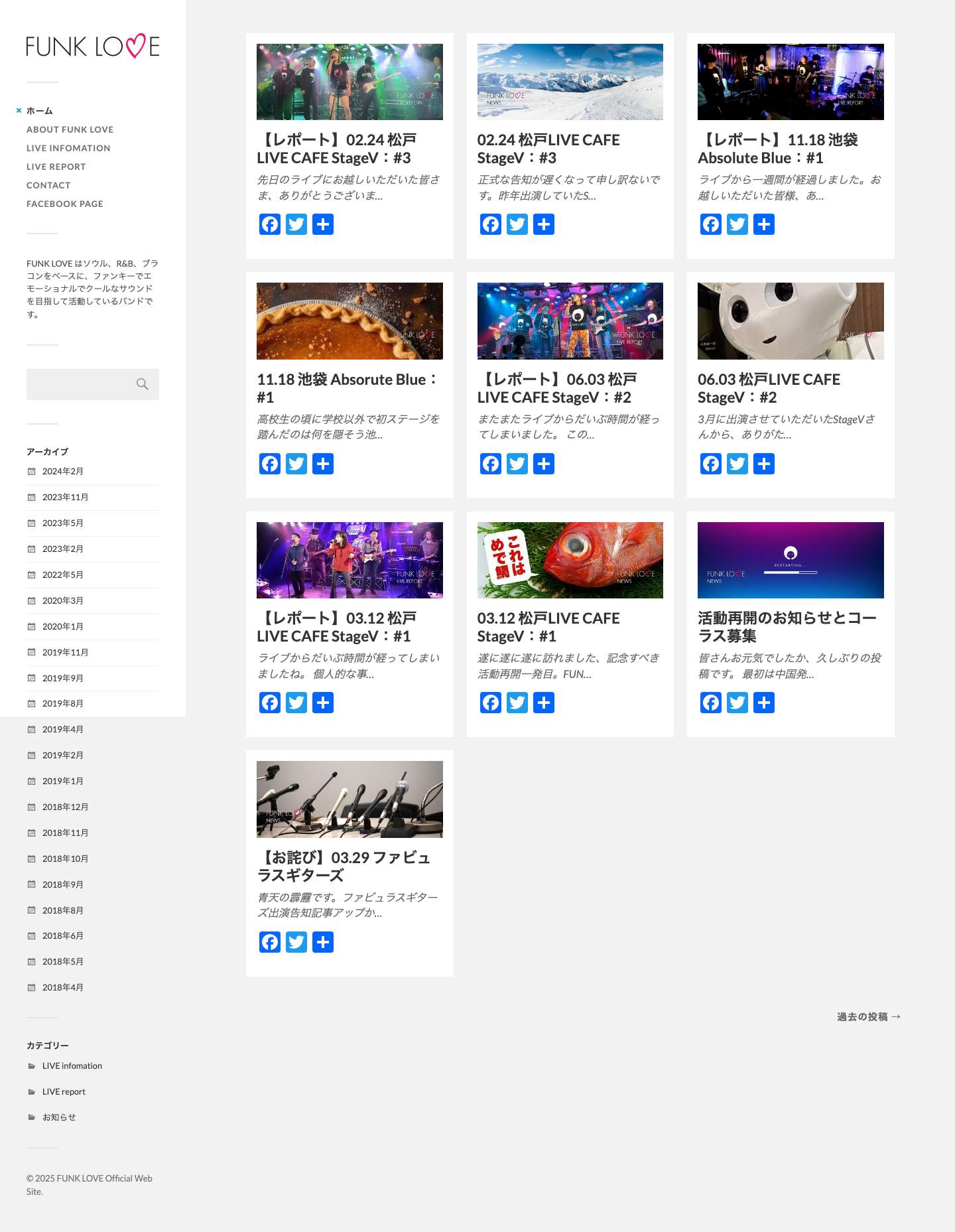955x1232 pixels.
Task: Open share-plus icon for 【レポート】06.03 松戸 post
Action: pos(544,464)
